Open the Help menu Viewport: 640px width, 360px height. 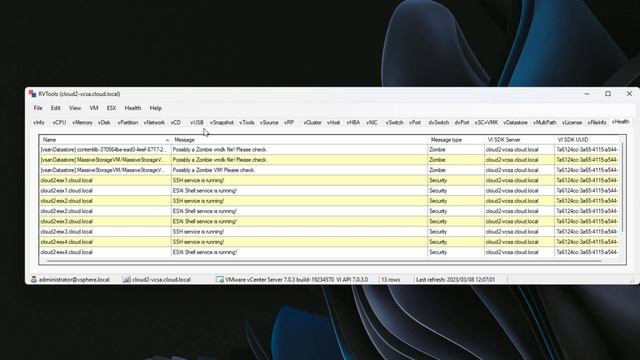tap(156, 108)
